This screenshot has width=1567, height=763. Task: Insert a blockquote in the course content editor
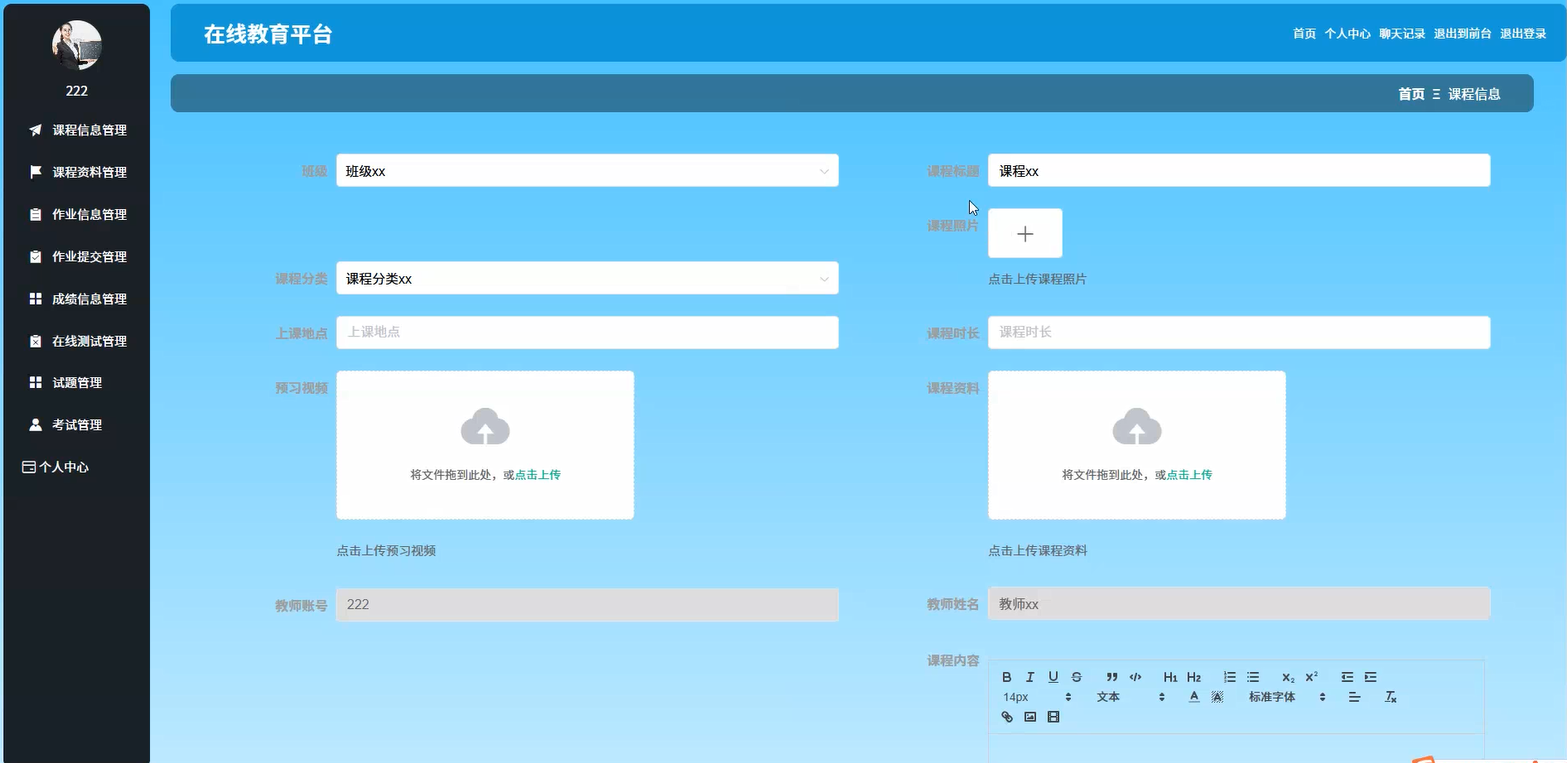point(1112,677)
